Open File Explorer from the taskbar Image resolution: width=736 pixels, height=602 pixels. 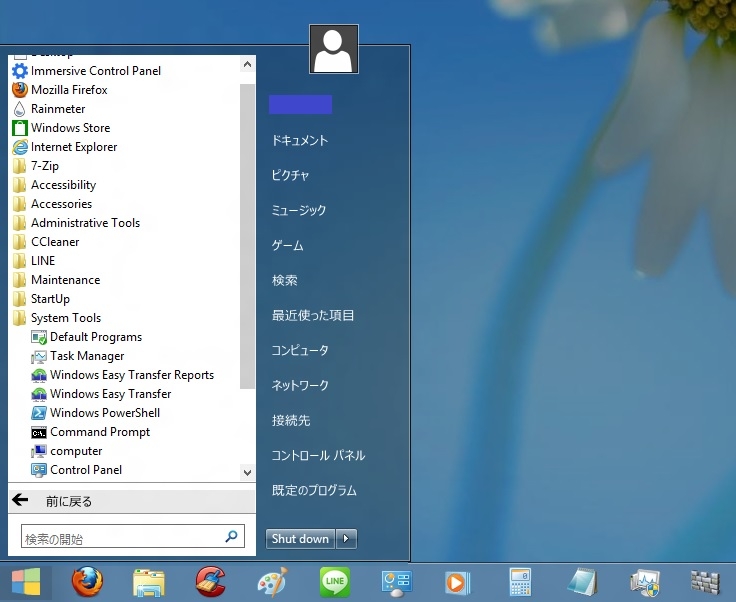point(149,582)
